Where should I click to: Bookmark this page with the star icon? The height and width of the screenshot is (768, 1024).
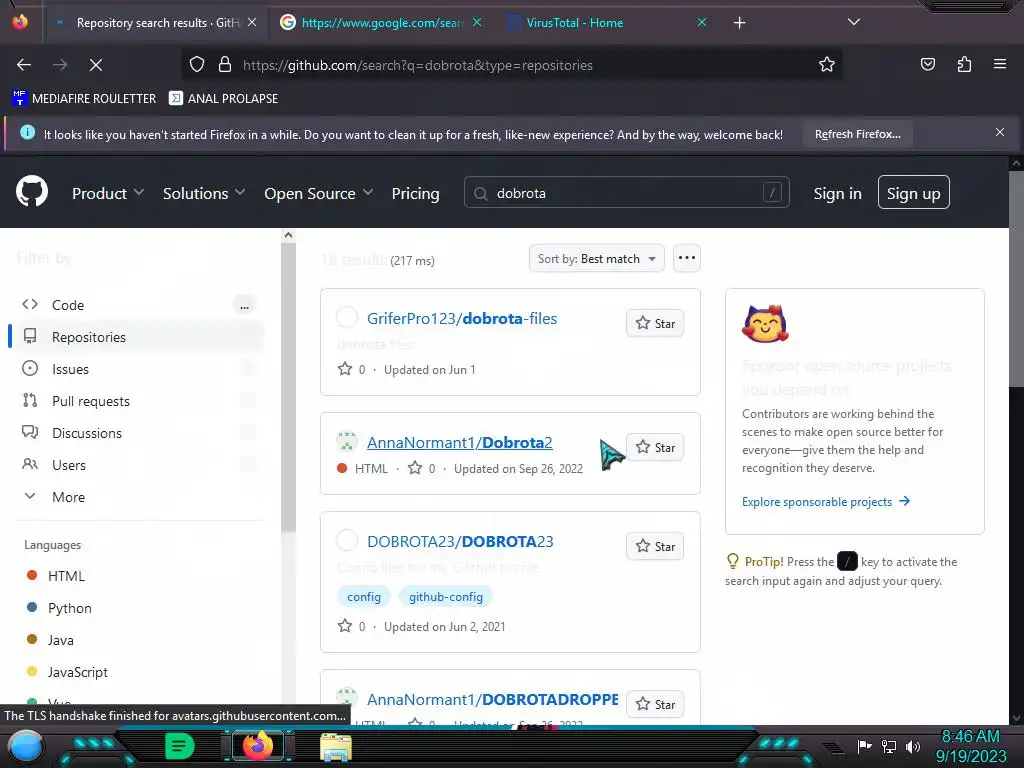coord(827,65)
